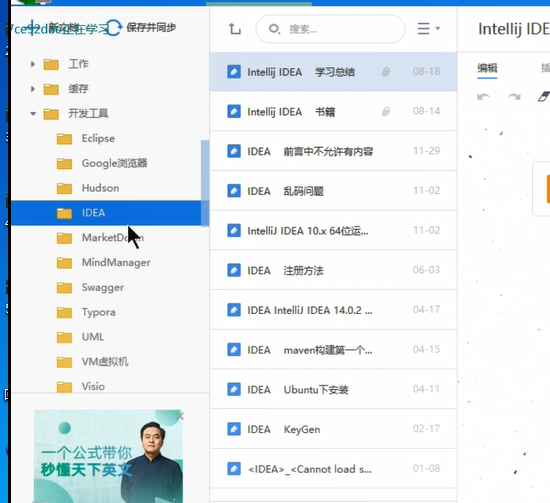Viewport: 550px width, 503px height.
Task: Click note icon beside IDEA KeyGen
Action: pos(234,429)
